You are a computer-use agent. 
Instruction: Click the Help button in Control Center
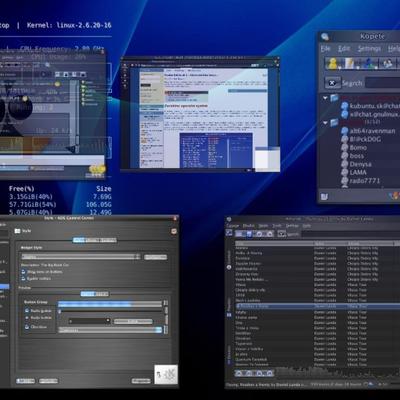click(26, 381)
